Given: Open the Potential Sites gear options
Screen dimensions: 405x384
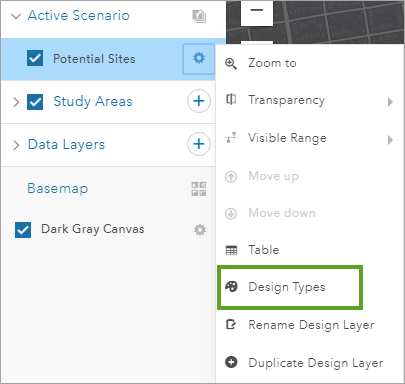Looking at the screenshot, I should click(x=199, y=58).
